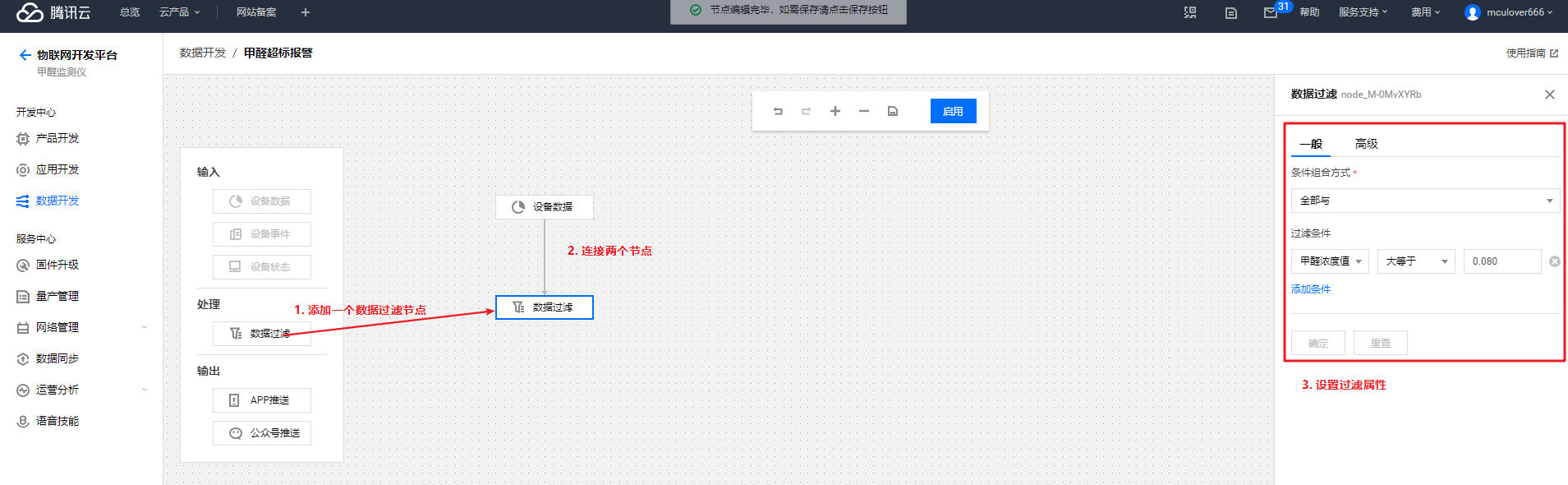Open 数据开发 in the sidebar
This screenshot has height=485, width=1568.
(57, 201)
